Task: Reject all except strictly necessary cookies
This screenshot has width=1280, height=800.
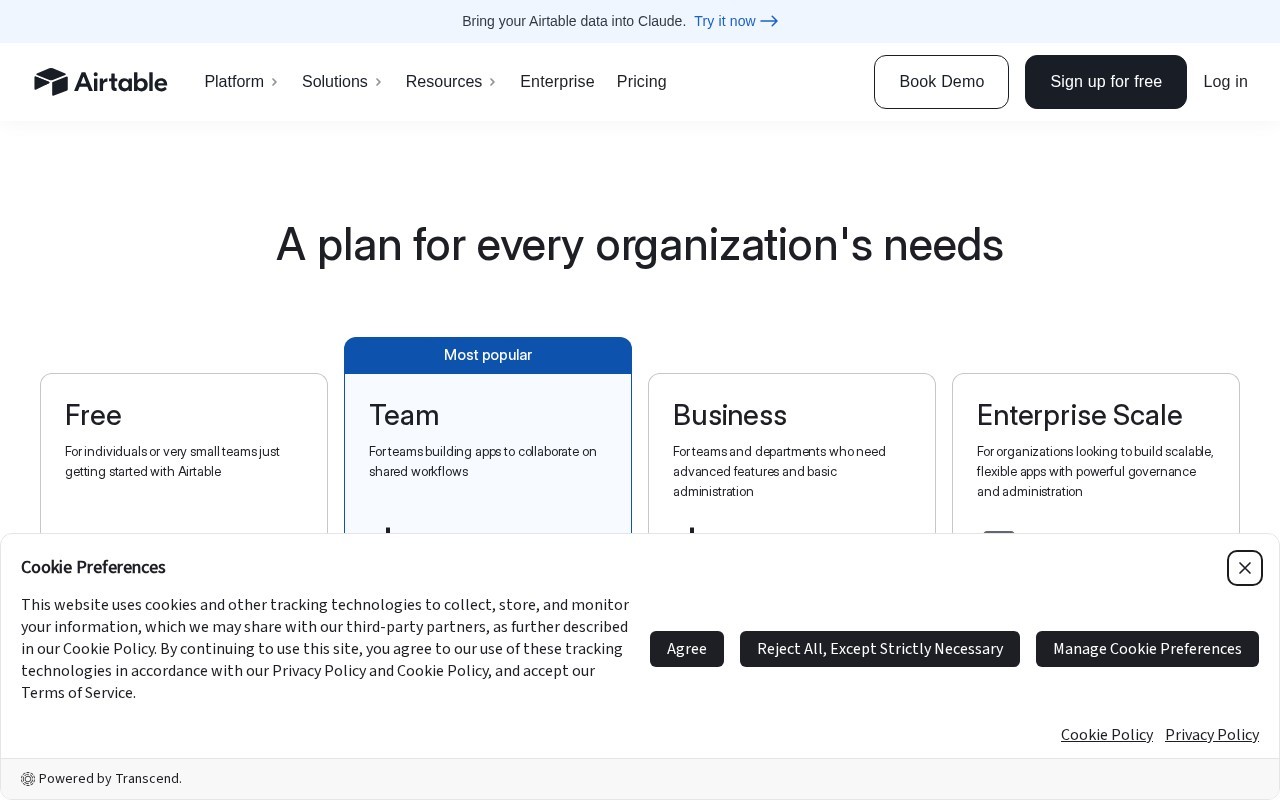Action: 880,649
